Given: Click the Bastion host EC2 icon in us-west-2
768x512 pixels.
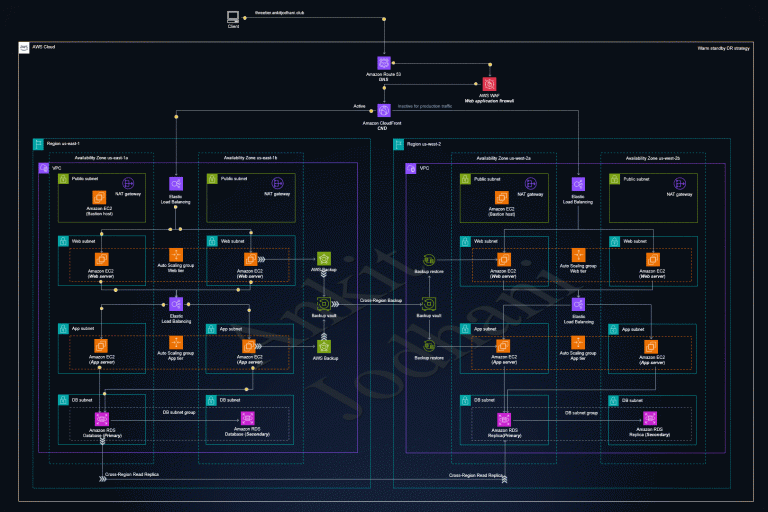Looking at the screenshot, I should tap(502, 198).
